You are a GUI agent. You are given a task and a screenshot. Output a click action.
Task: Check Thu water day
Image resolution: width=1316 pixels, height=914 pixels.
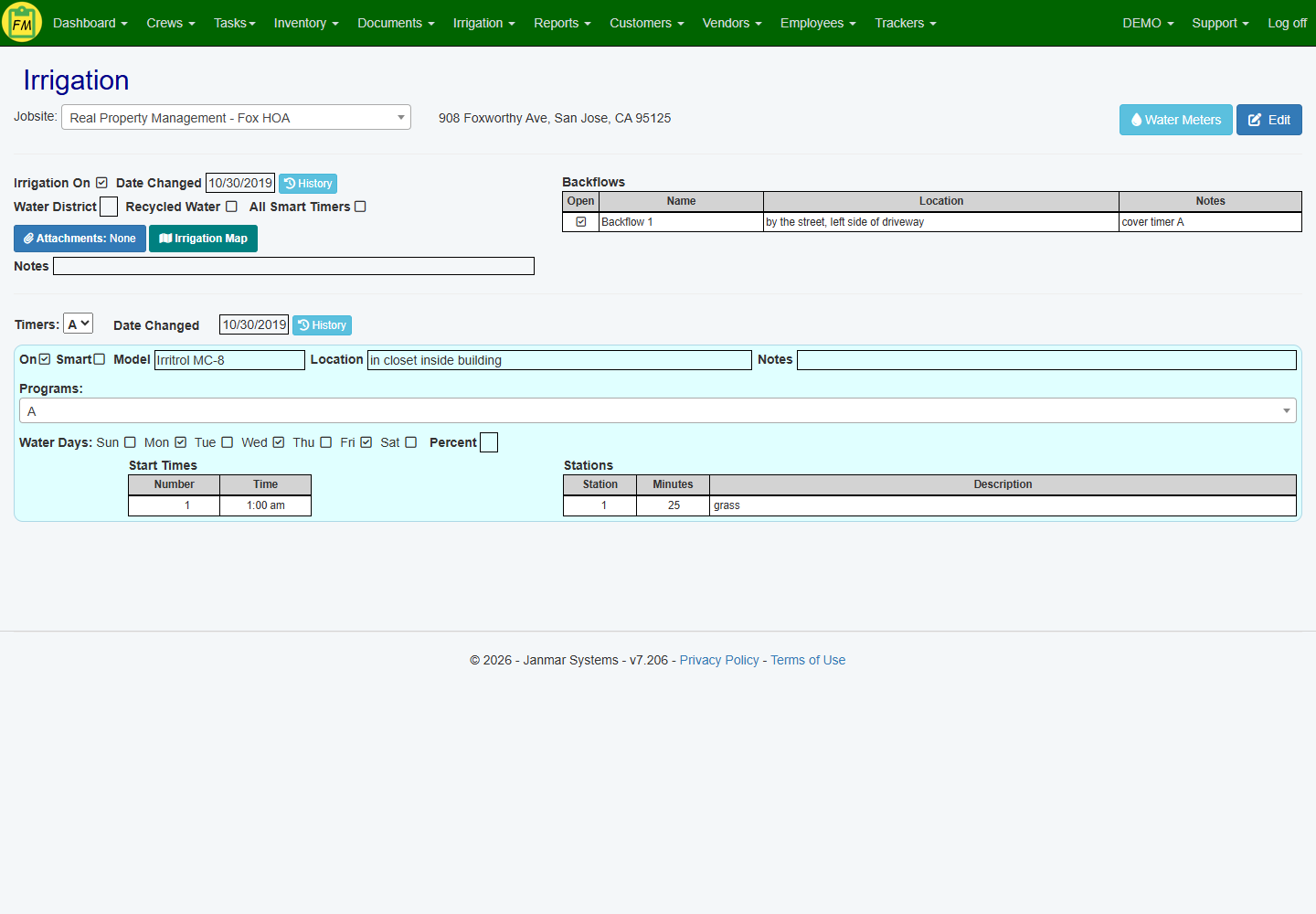pos(325,442)
